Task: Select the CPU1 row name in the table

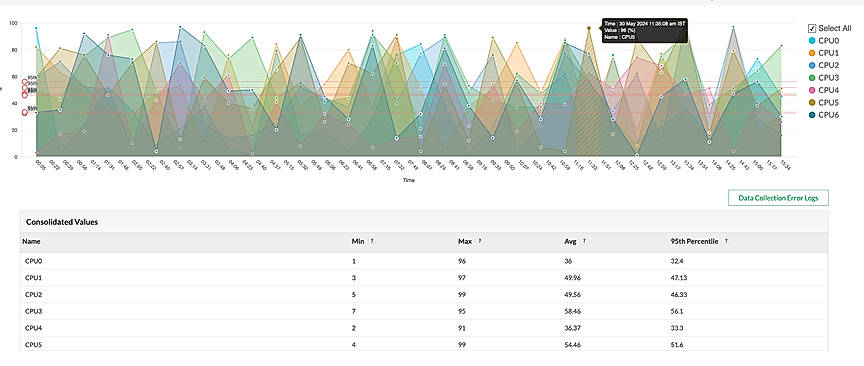Action: (34, 278)
